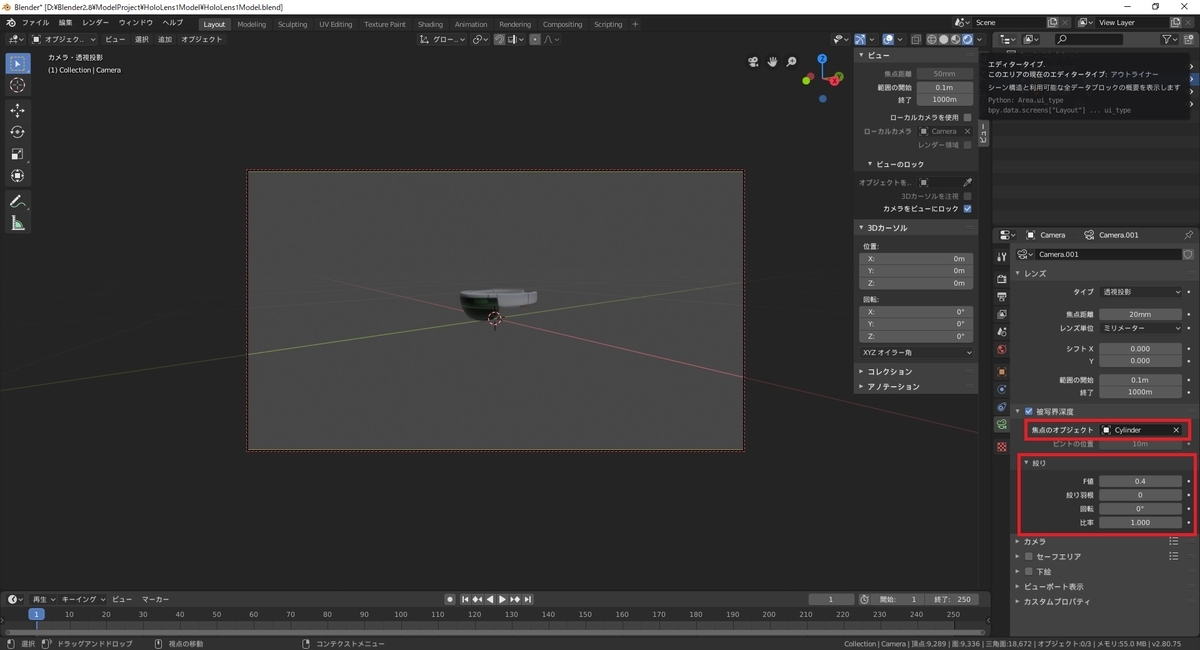The image size is (1200, 650).
Task: Toggle proportional editing in the viewport header
Action: pos(536,39)
